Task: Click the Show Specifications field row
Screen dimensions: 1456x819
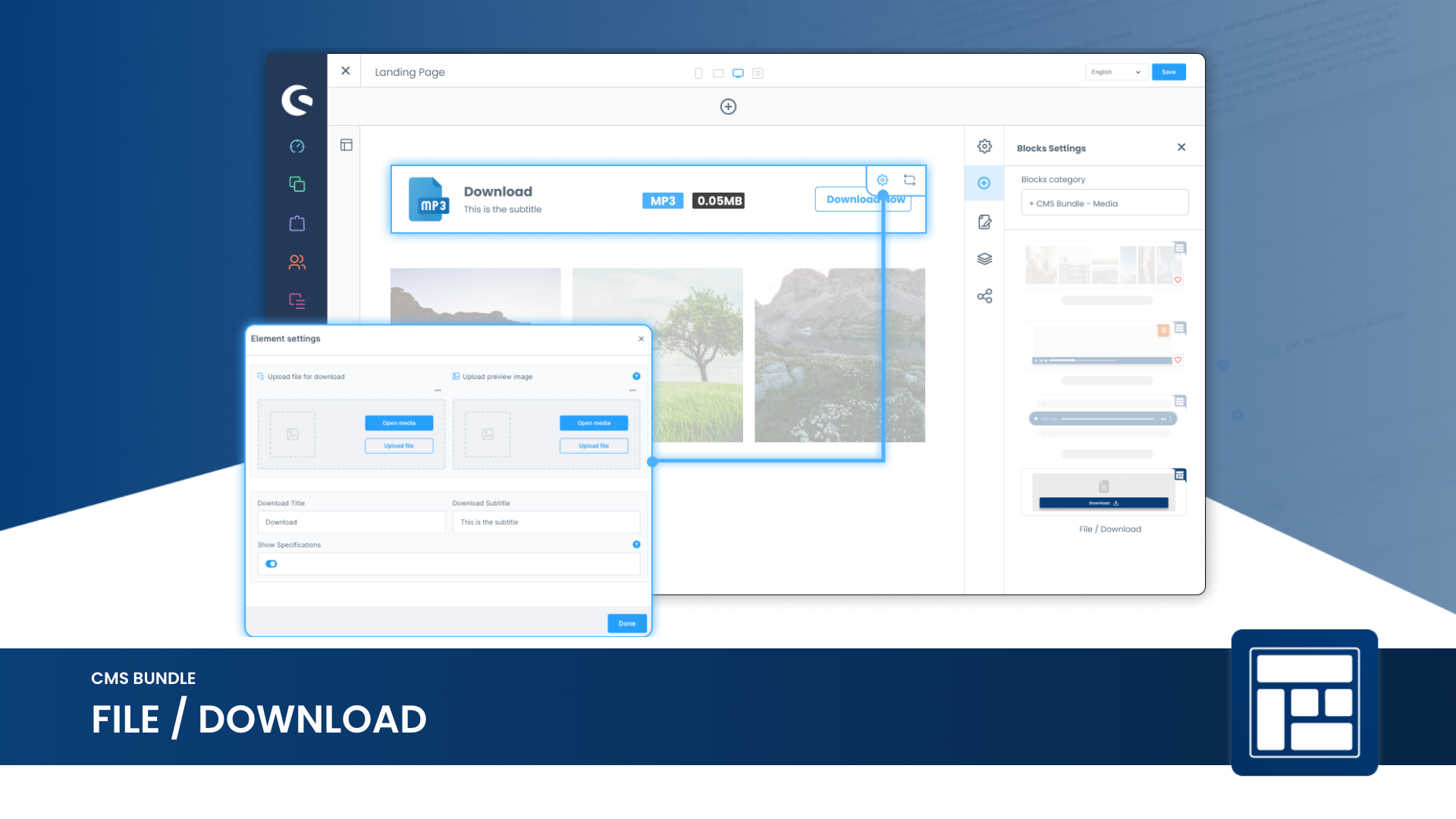Action: 449,563
